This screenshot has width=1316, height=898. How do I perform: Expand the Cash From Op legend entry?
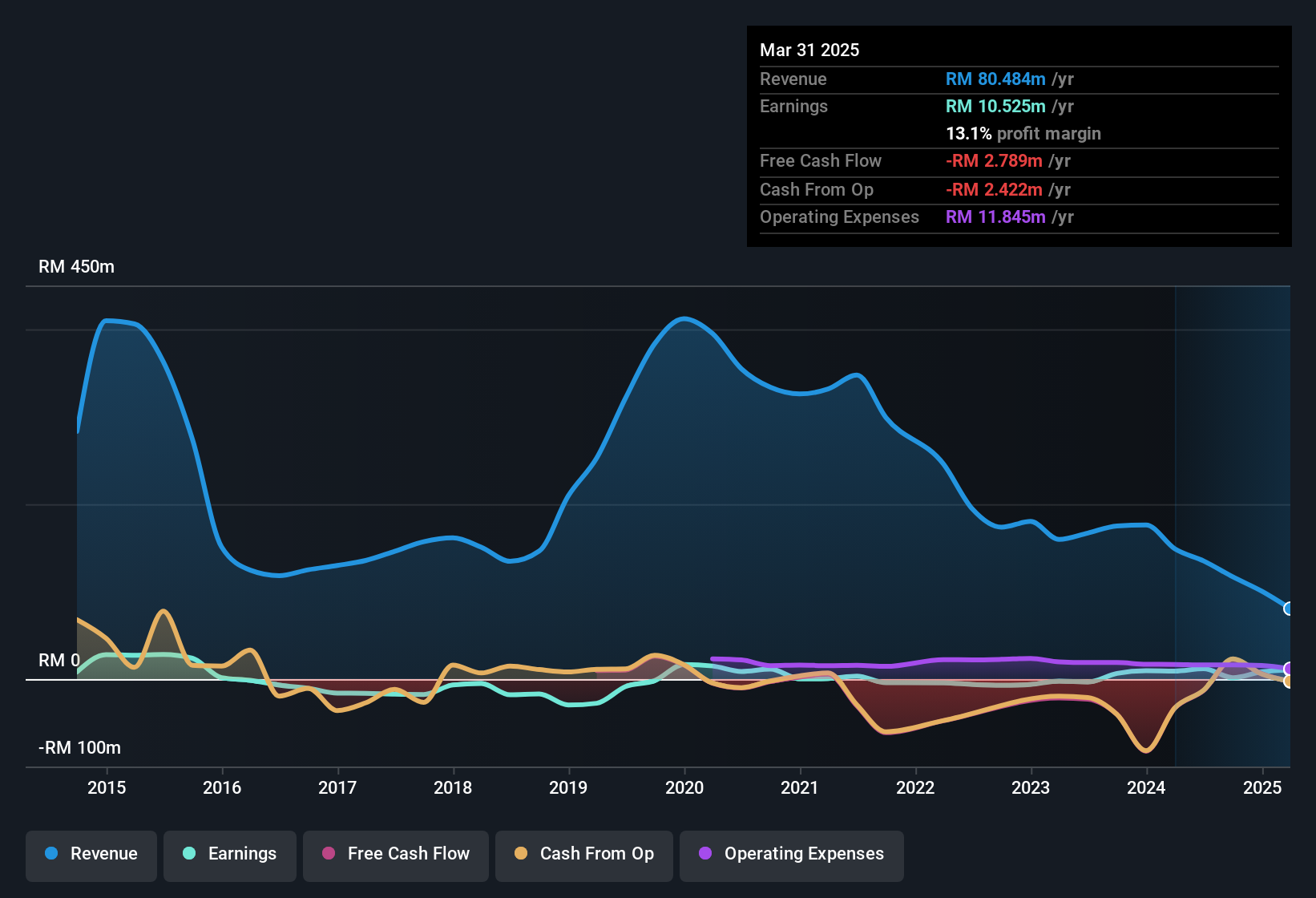coord(583,854)
